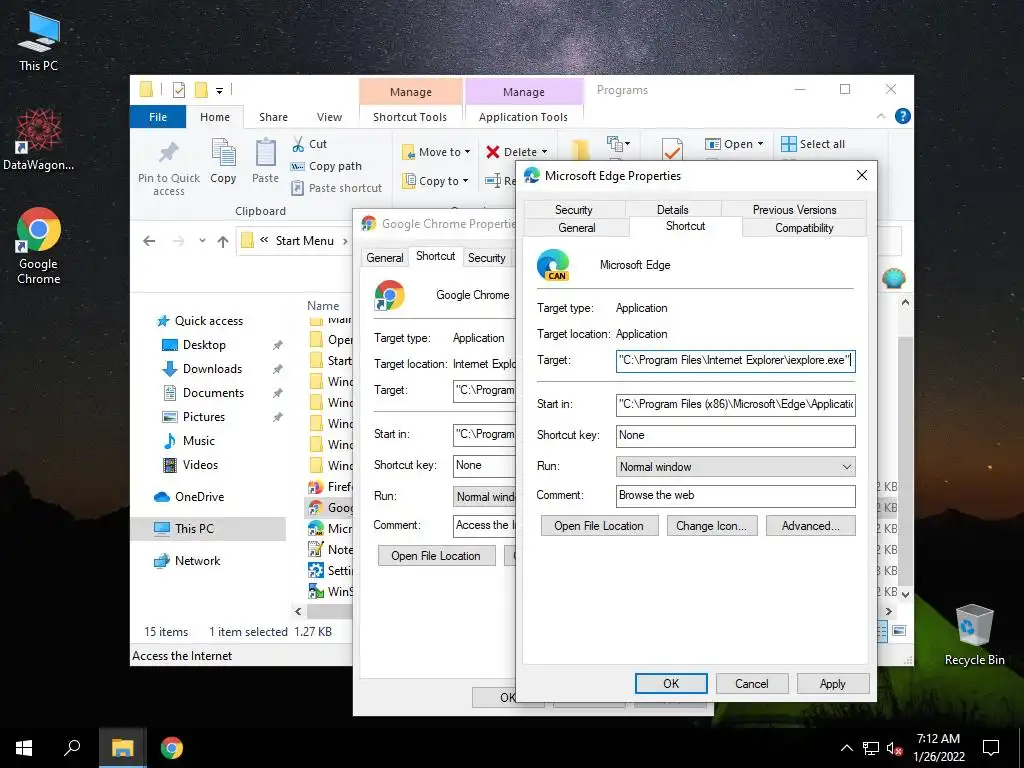Open Details tab in Edge Properties

pos(673,210)
